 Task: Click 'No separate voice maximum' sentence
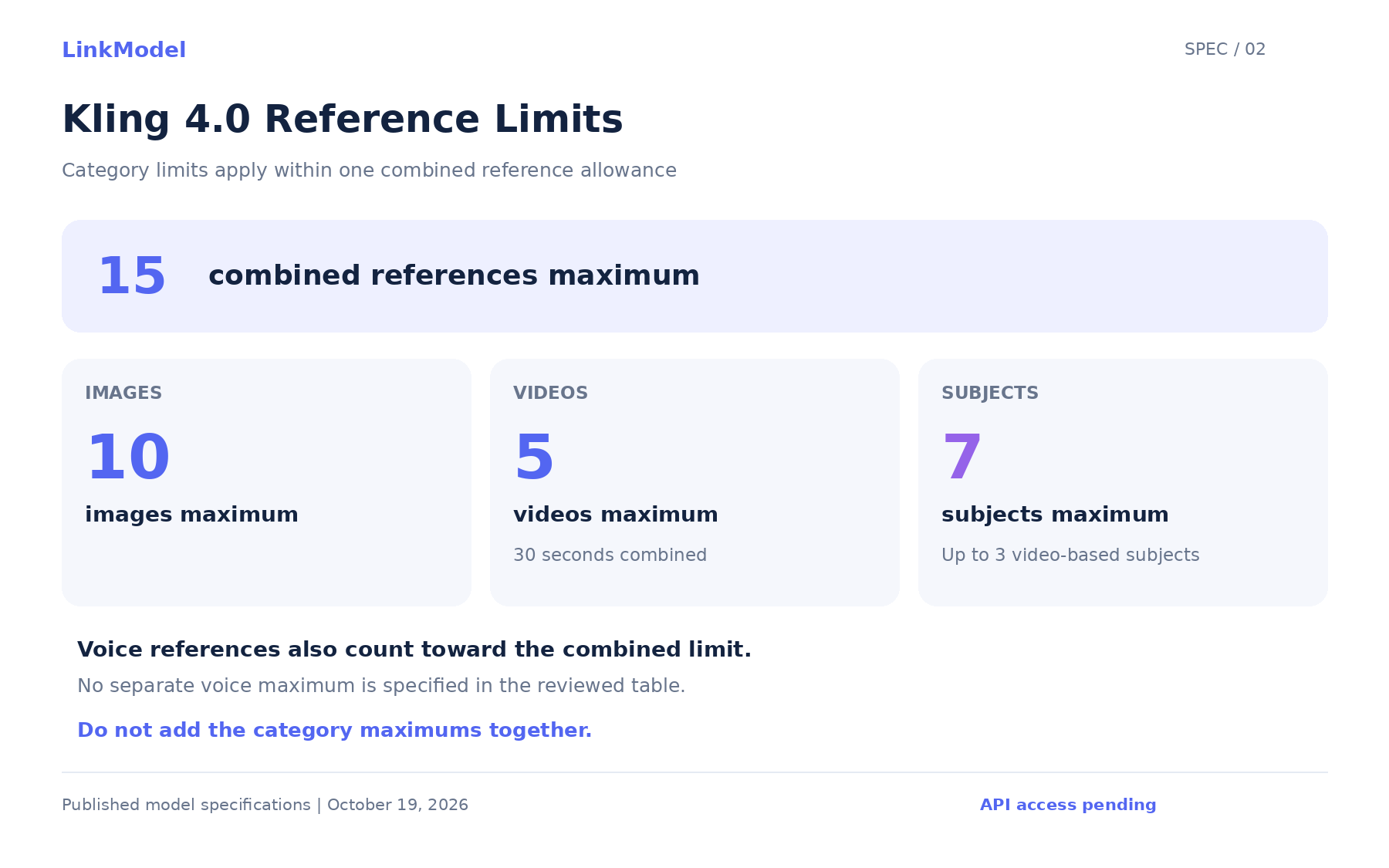[x=381, y=686]
